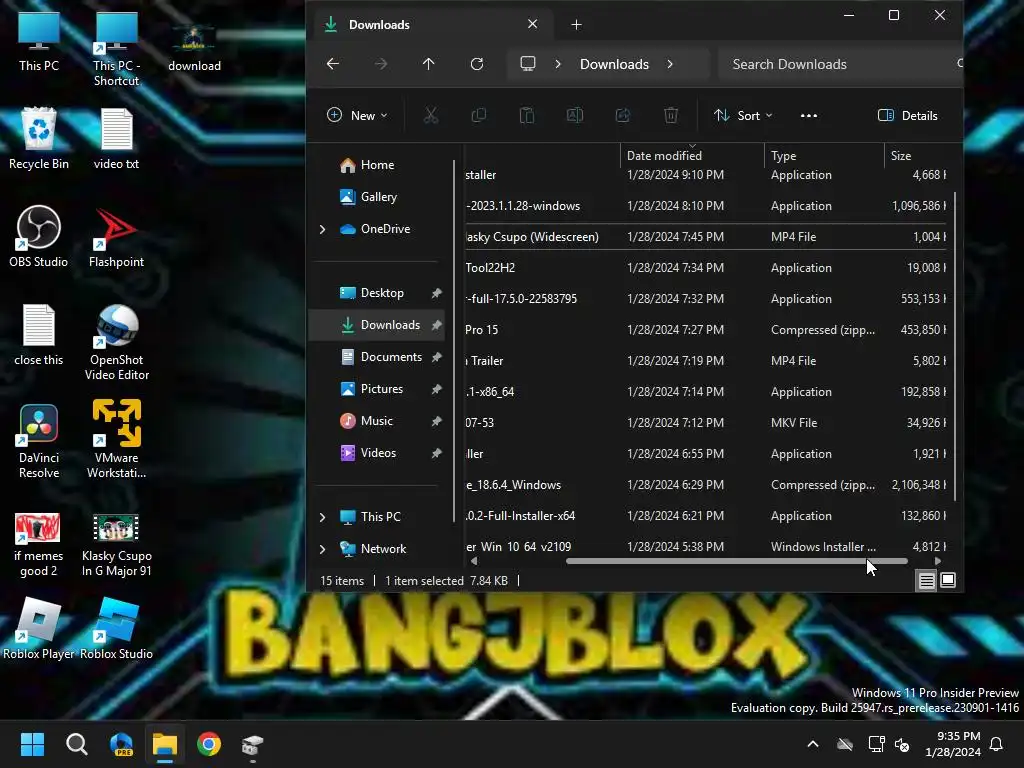Open Gallery in the navigation pane
Viewport: 1024px width, 768px height.
(x=378, y=197)
